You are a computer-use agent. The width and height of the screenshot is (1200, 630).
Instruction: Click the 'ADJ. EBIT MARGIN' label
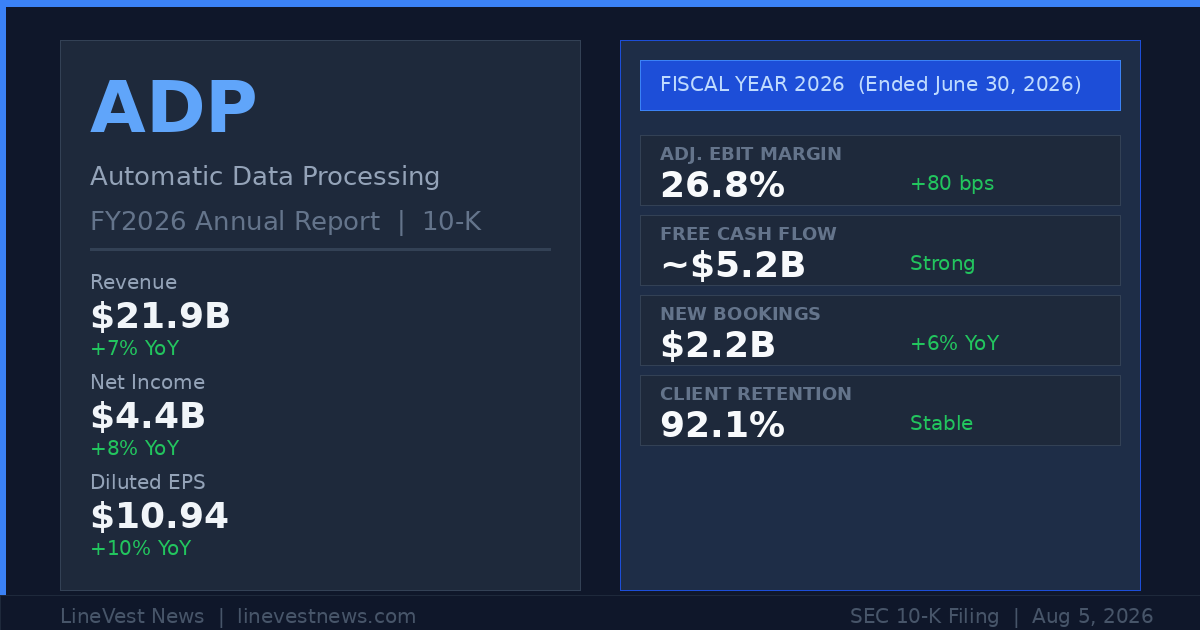[750, 154]
